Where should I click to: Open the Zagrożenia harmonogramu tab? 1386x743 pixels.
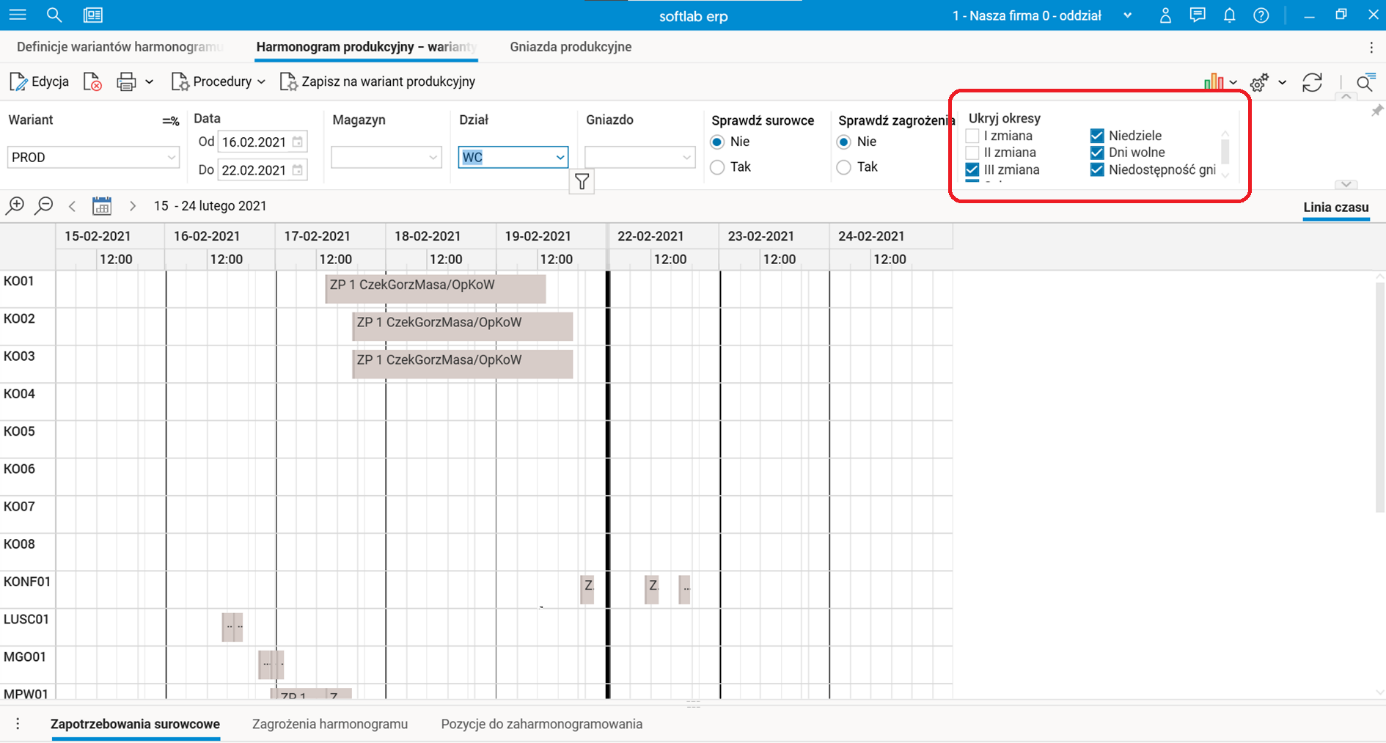pyautogui.click(x=330, y=724)
